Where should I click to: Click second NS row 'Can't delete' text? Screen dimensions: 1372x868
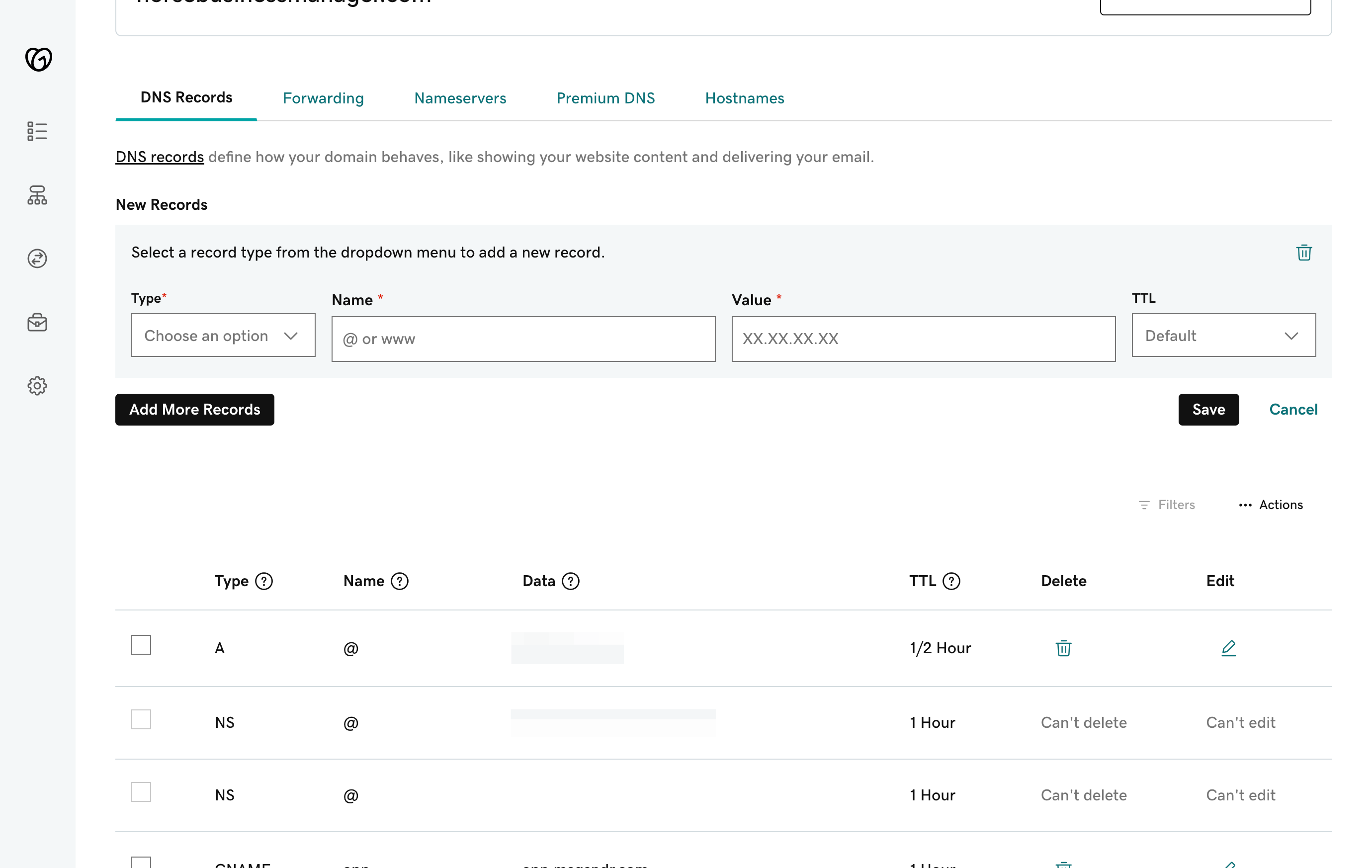tap(1084, 795)
